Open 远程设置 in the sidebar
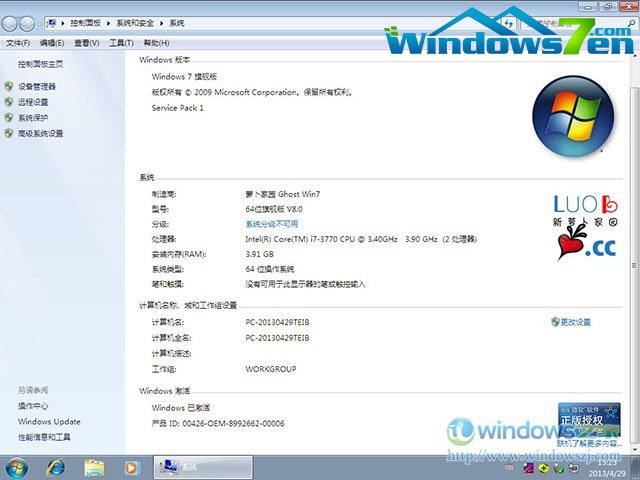The image size is (640, 480). pyautogui.click(x=32, y=102)
